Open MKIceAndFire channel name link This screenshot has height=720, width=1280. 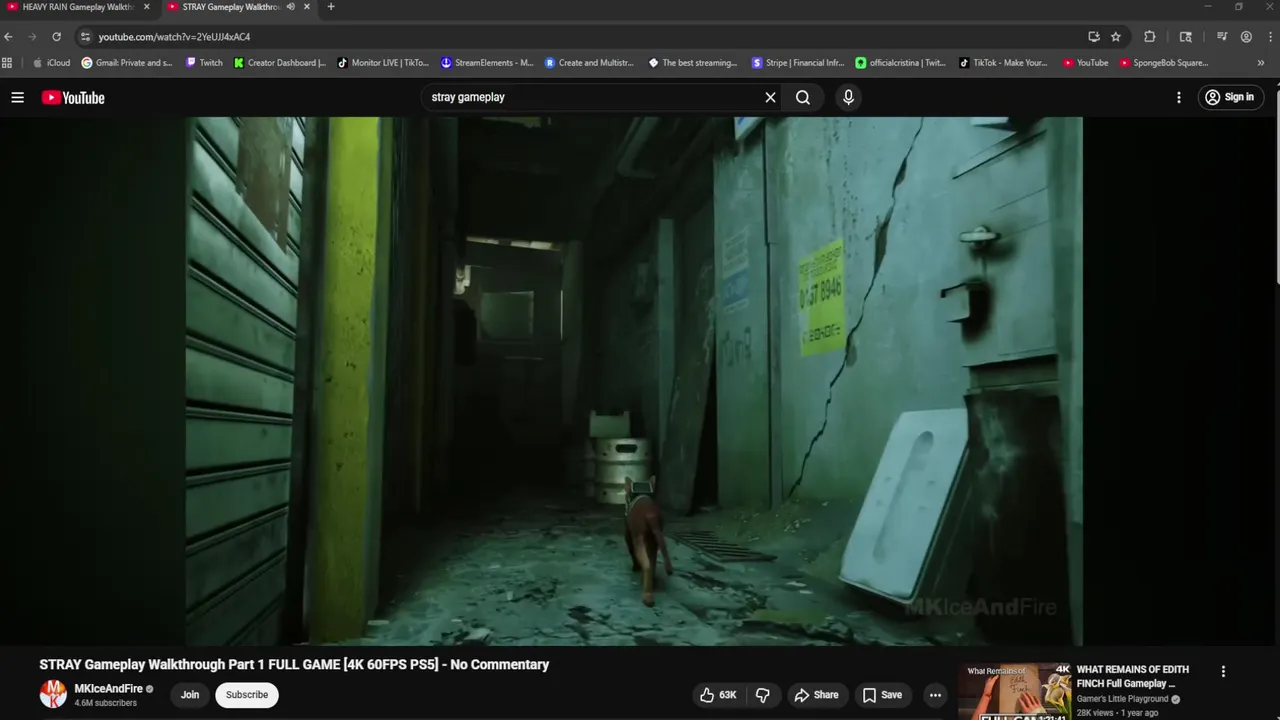pyautogui.click(x=108, y=689)
